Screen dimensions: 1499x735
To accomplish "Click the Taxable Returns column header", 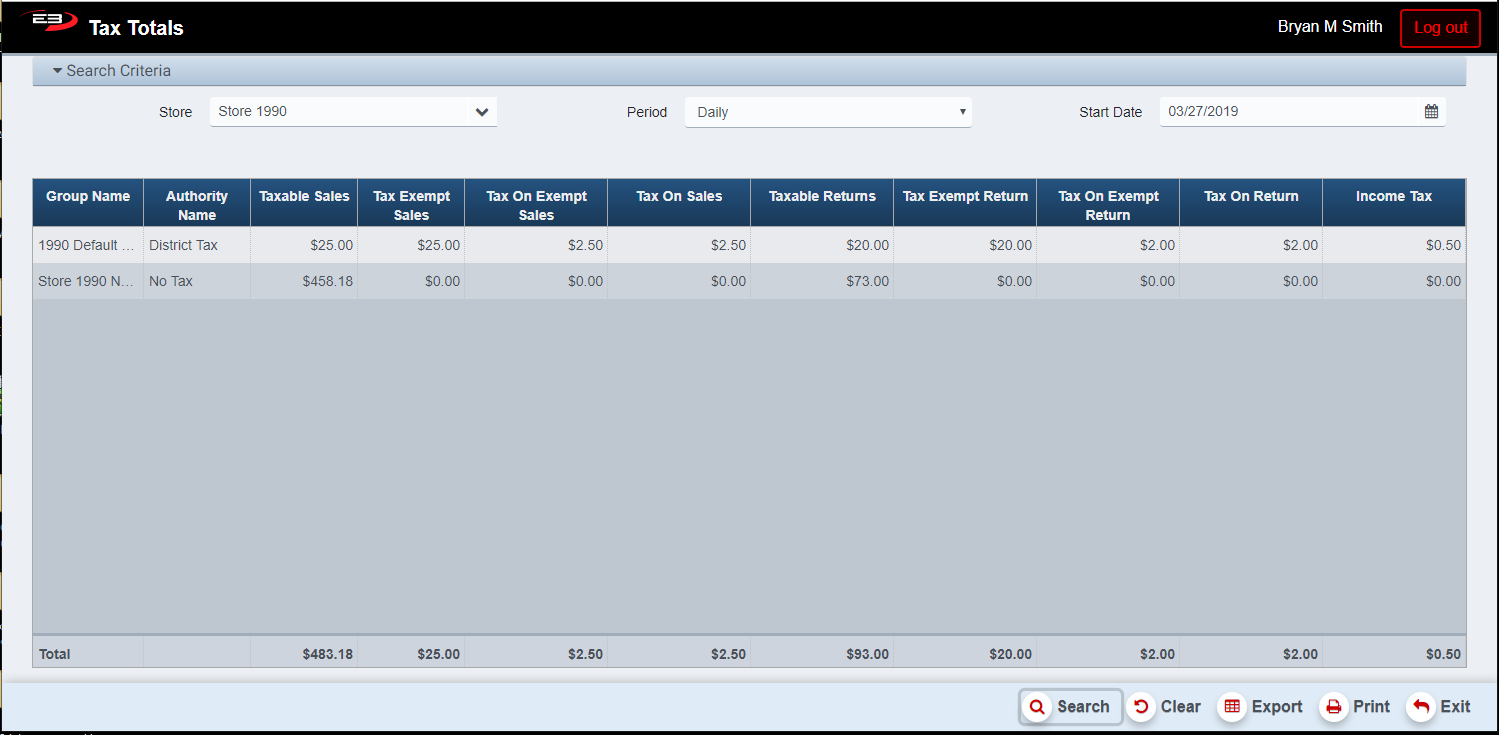I will pos(821,197).
